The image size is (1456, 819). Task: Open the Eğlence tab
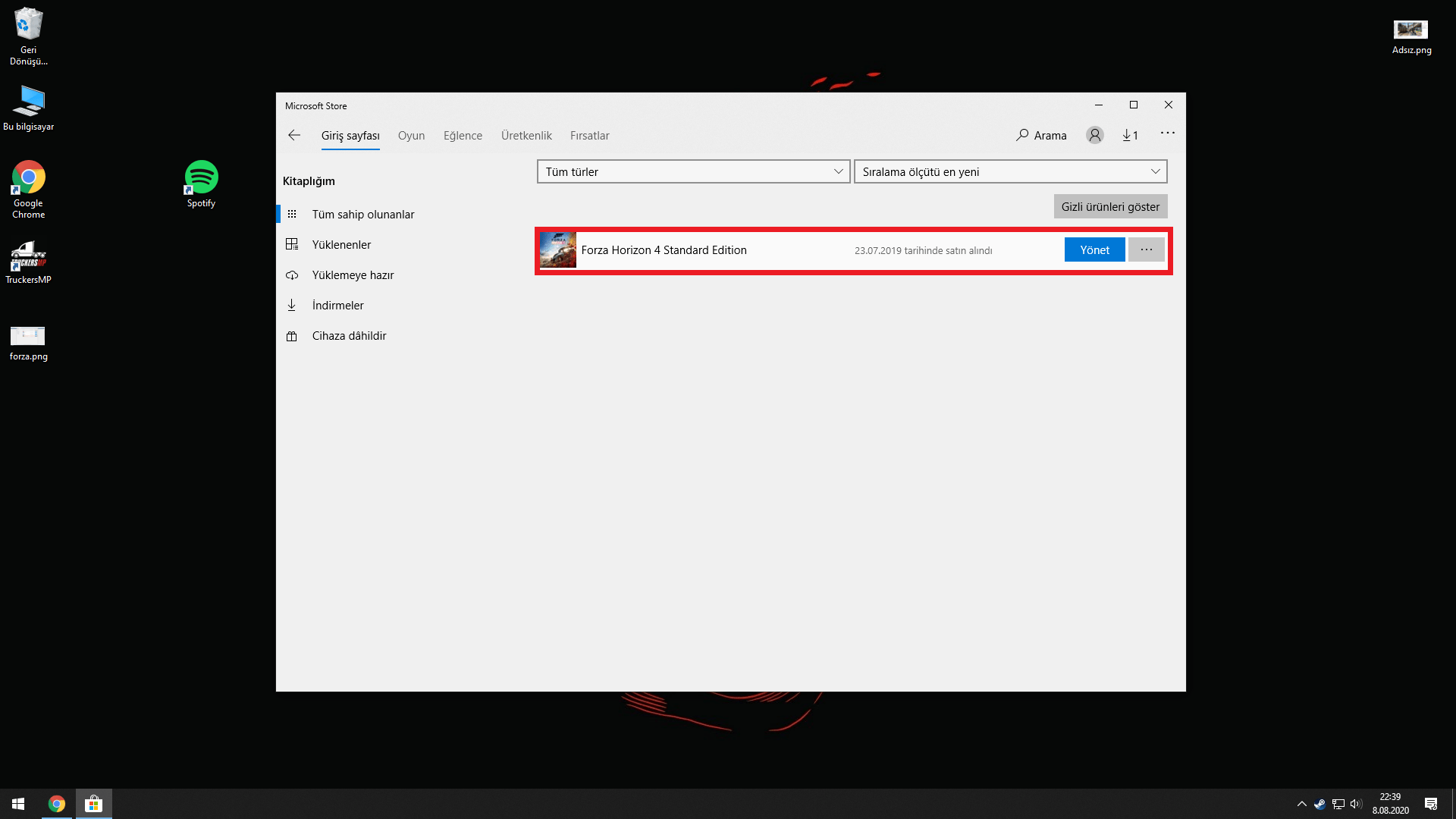pyautogui.click(x=463, y=136)
